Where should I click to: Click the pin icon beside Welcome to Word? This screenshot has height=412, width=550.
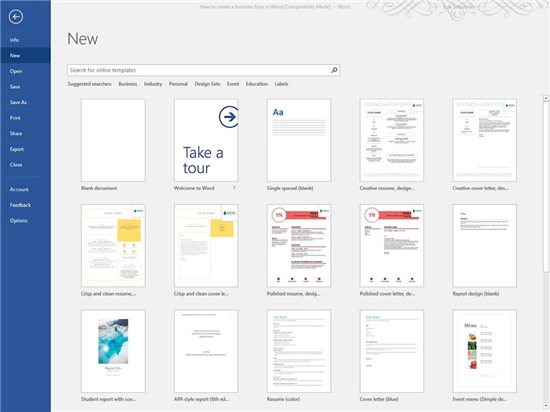click(234, 188)
